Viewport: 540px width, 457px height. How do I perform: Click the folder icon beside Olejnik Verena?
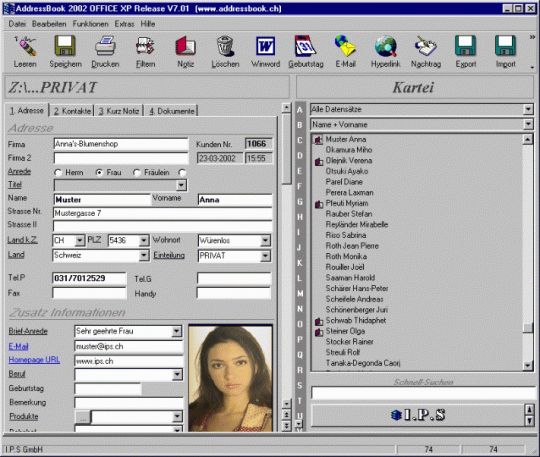pos(319,161)
